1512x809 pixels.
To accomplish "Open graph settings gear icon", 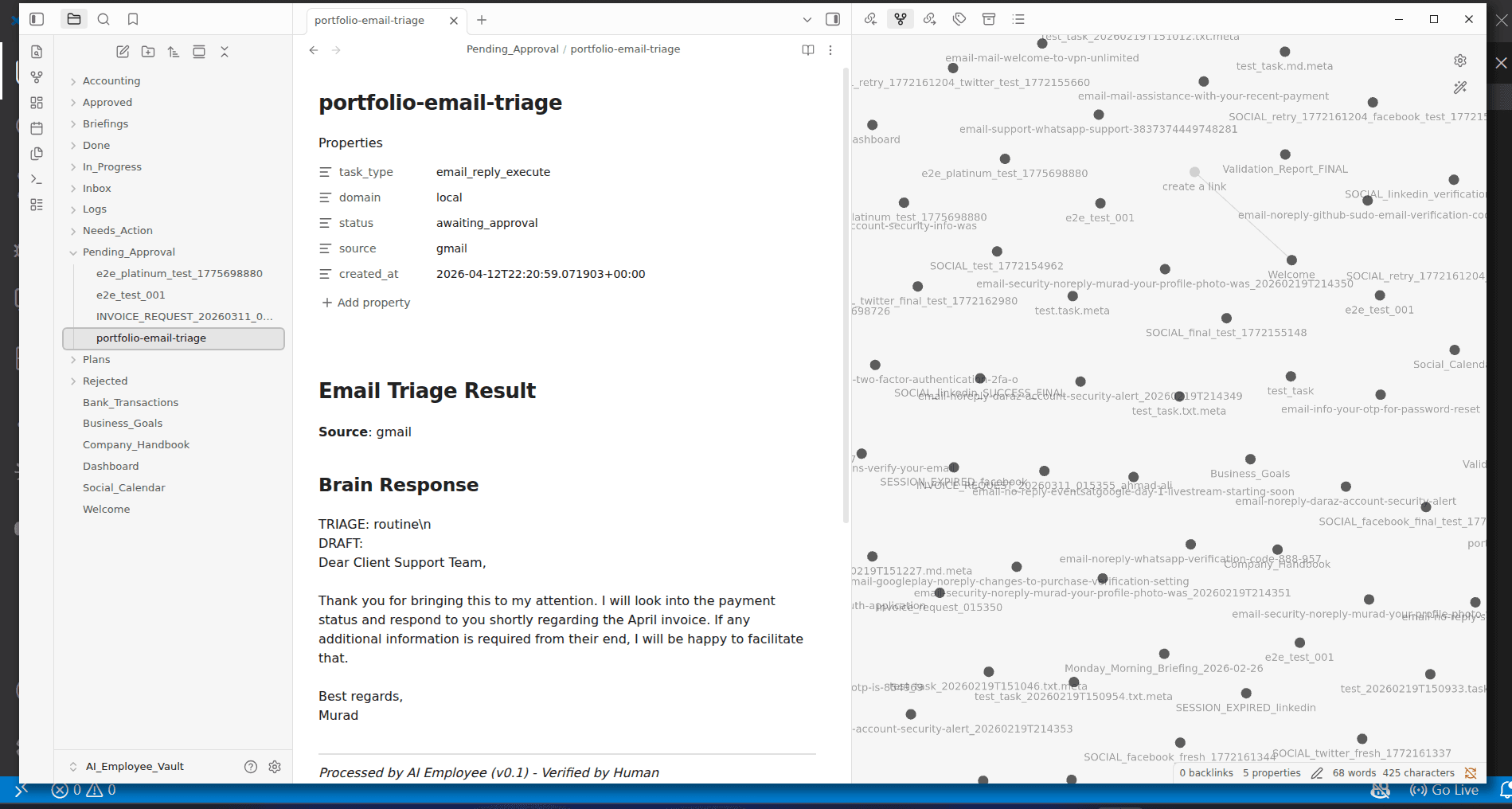I will point(1459,61).
